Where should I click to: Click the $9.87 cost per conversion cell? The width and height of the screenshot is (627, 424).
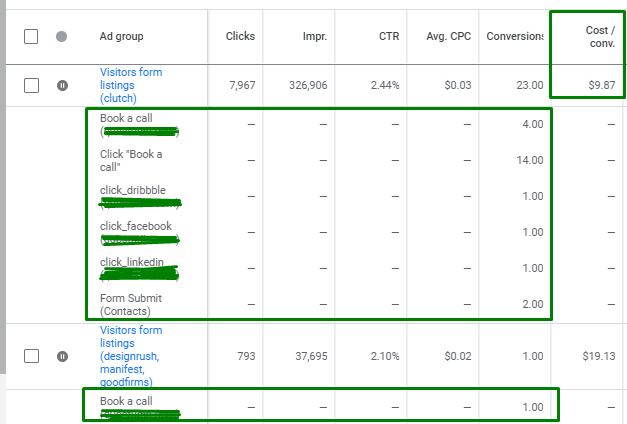[x=597, y=86]
